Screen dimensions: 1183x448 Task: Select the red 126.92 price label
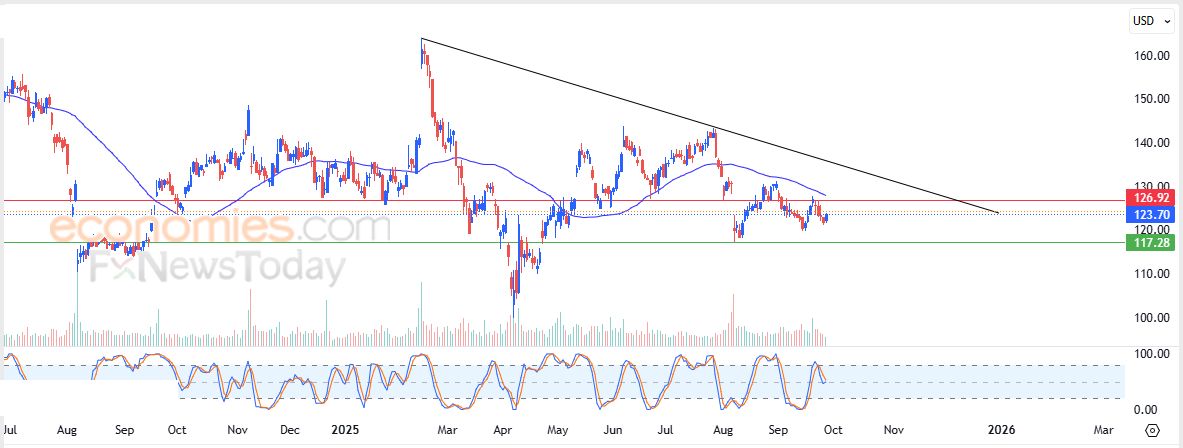(x=1149, y=198)
